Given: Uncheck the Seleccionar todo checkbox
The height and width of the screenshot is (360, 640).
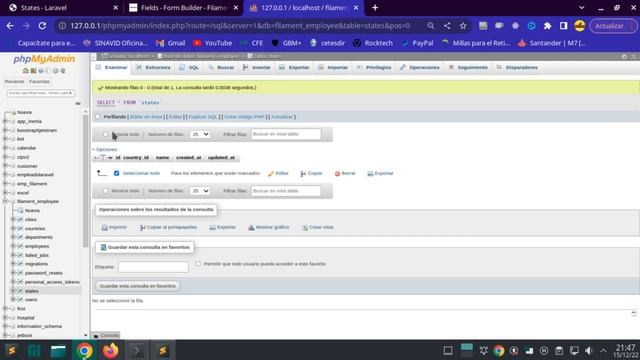Looking at the screenshot, I should click(116, 173).
